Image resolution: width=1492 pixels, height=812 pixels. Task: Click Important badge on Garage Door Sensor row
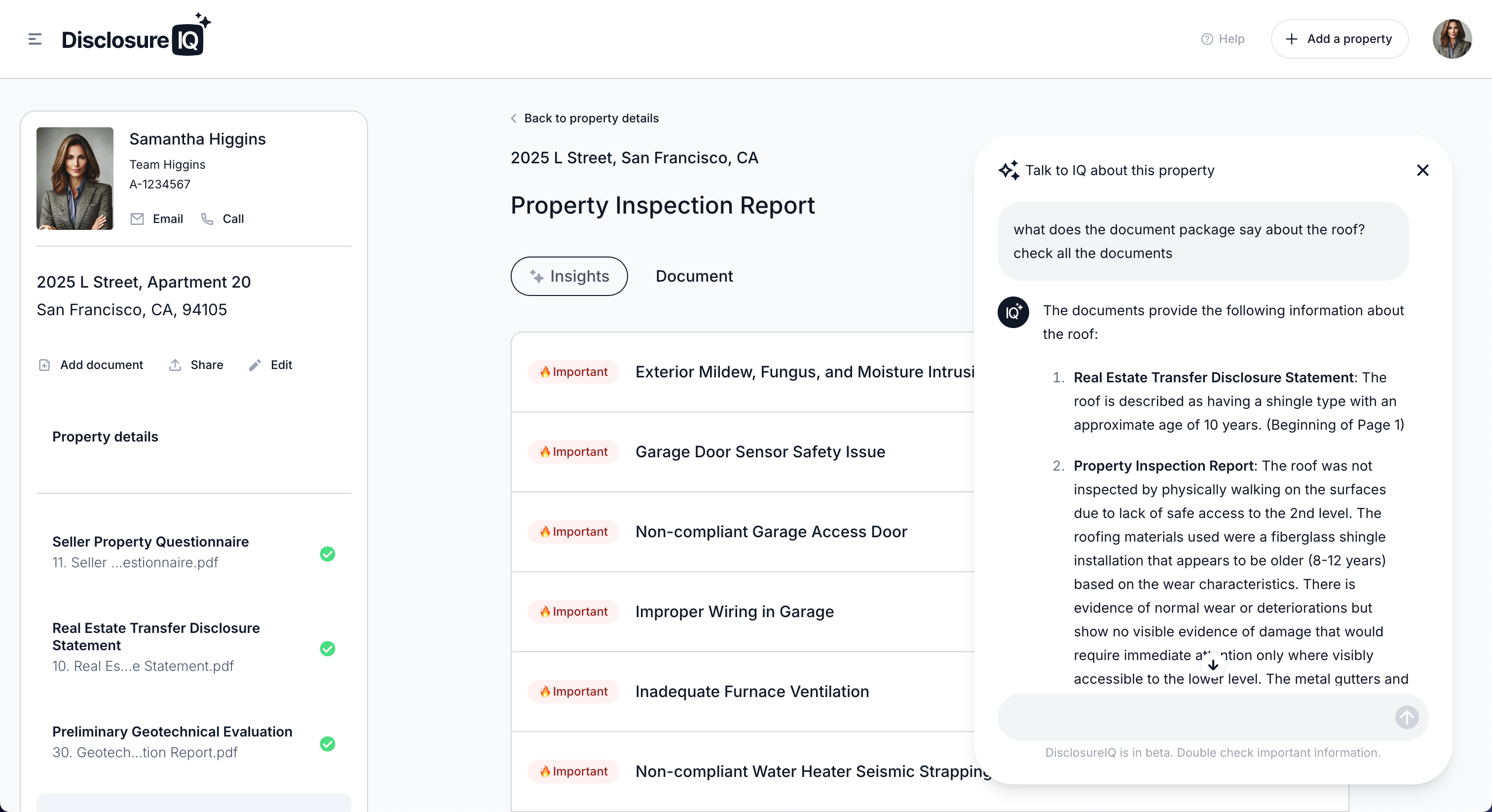tap(573, 452)
